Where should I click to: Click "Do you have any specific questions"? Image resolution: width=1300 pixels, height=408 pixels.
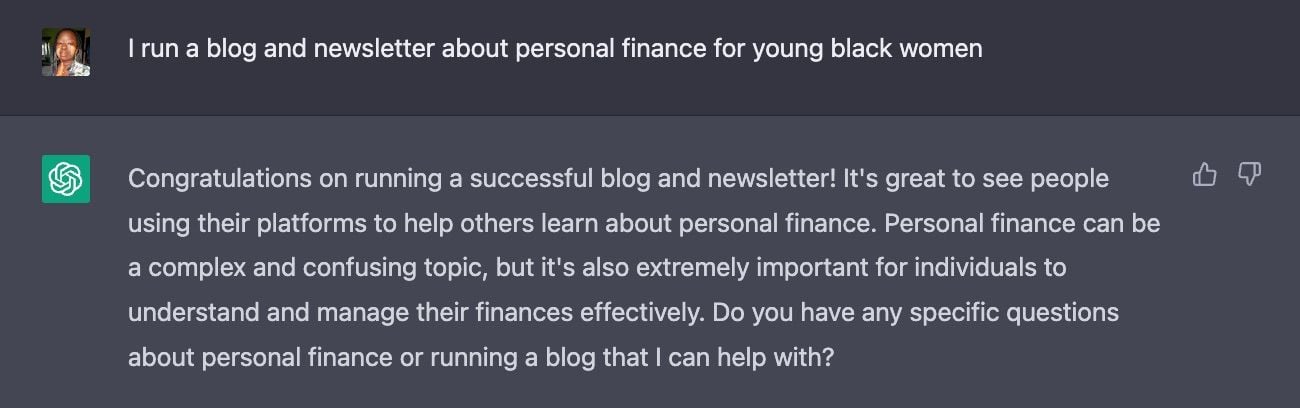click(x=910, y=312)
